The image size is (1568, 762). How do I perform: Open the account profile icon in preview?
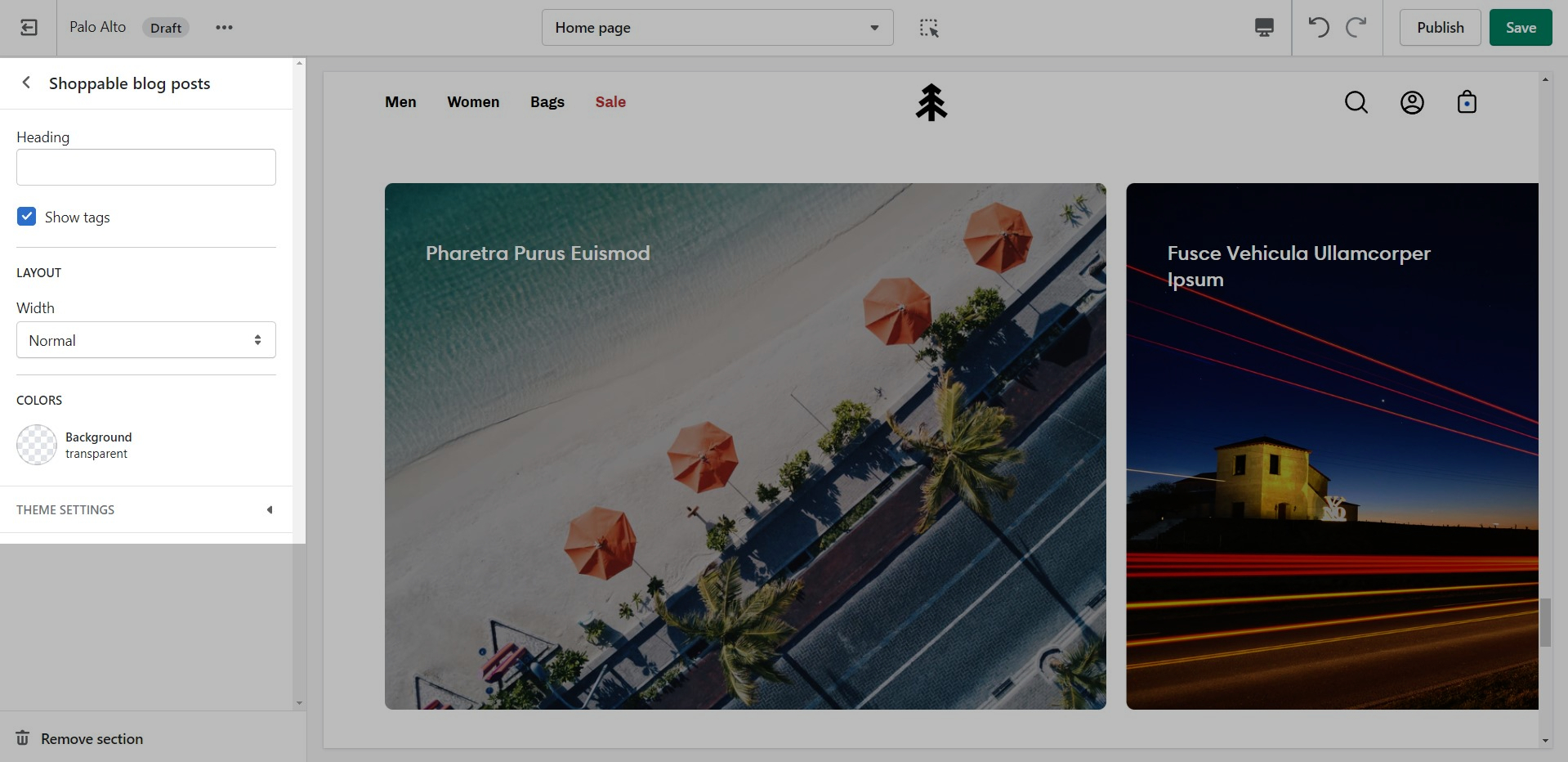tap(1412, 102)
